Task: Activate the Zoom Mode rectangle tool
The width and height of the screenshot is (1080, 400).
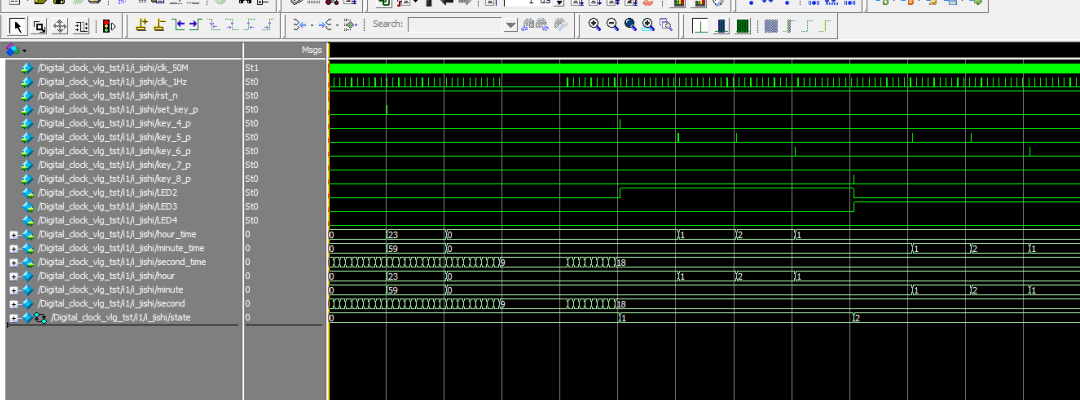Action: (x=39, y=25)
